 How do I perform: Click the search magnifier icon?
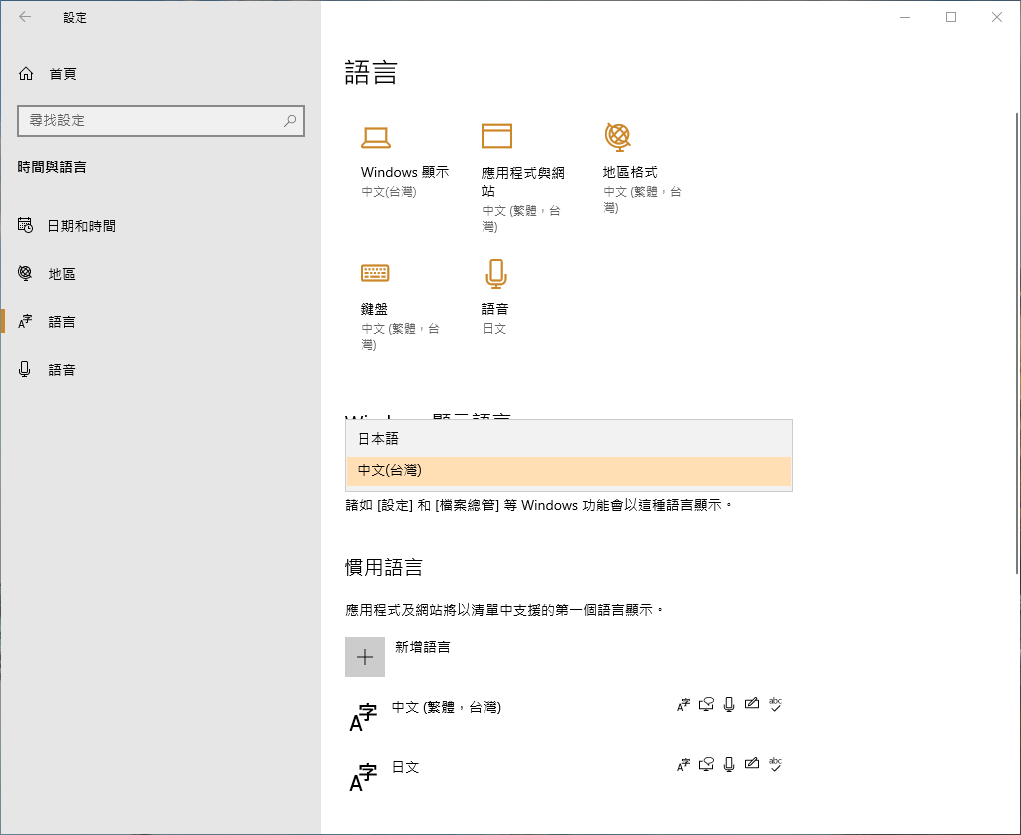(x=290, y=121)
